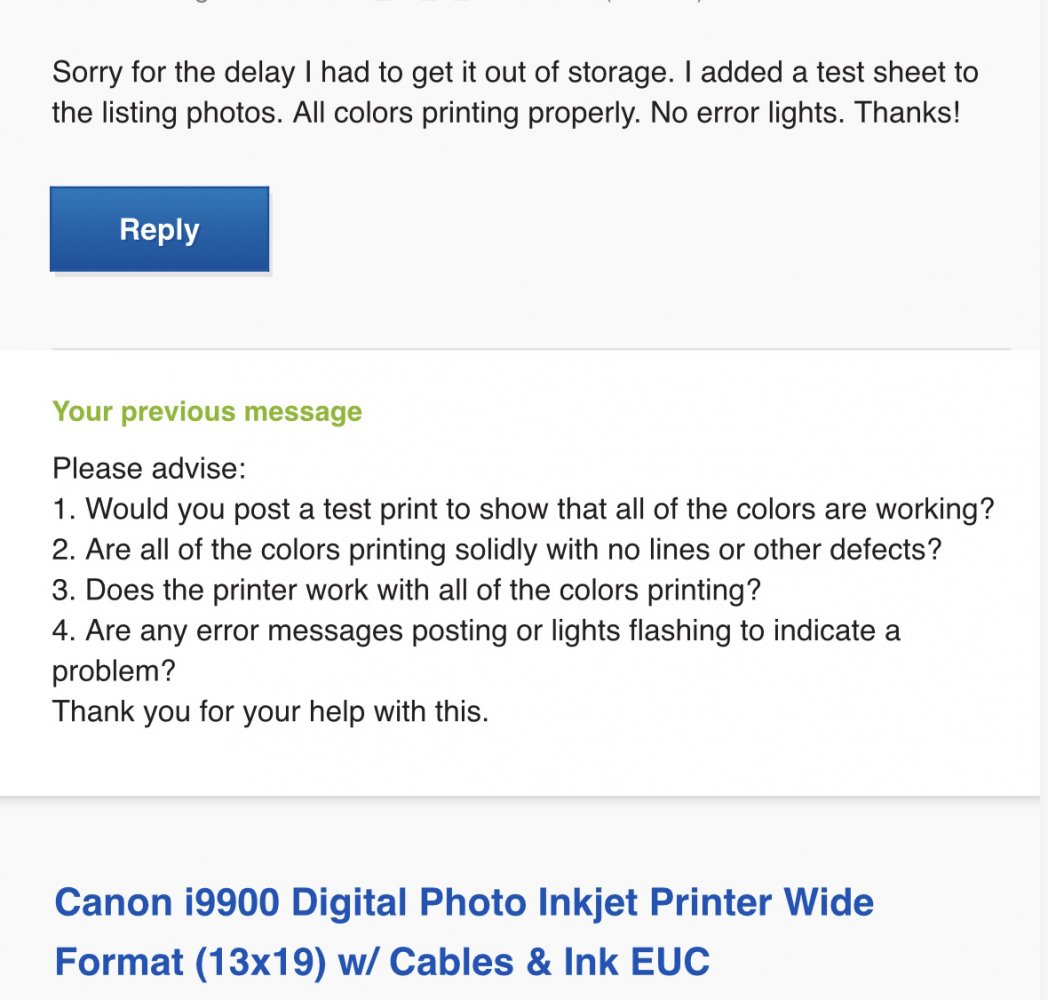Click the horizontal divider below Reply button

530,349
